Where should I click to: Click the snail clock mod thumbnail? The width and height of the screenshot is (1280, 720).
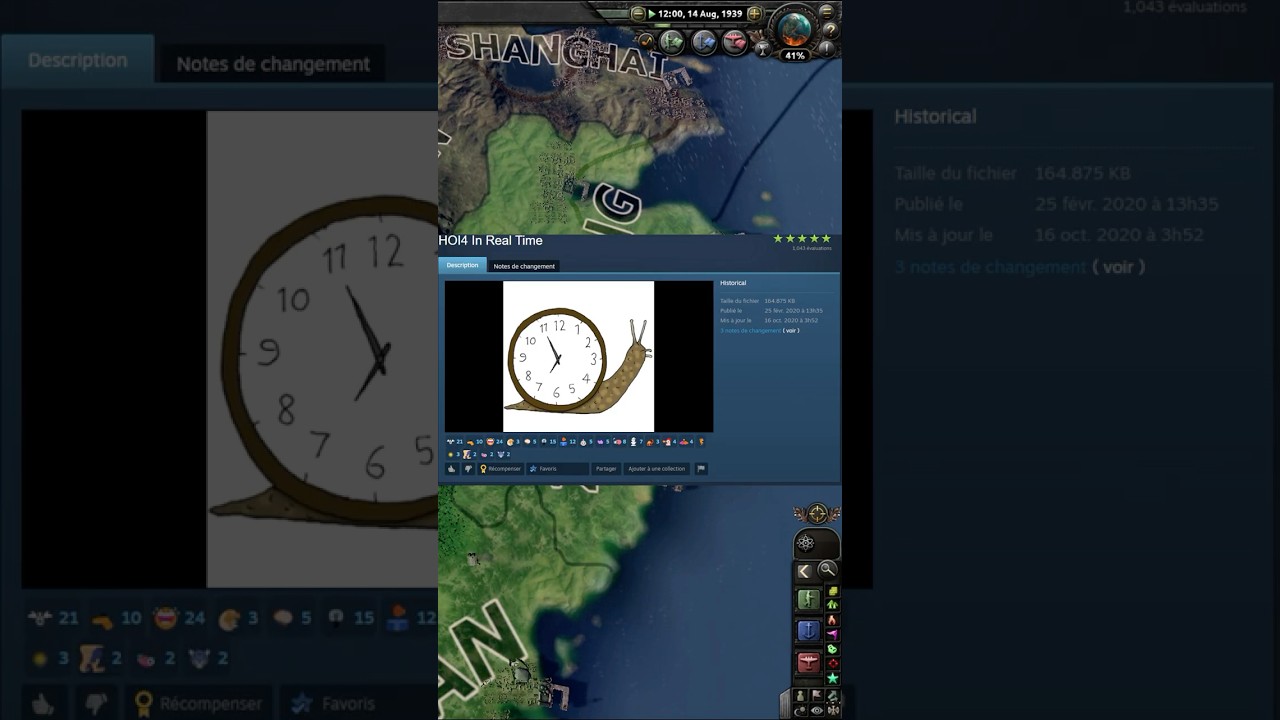tap(579, 356)
